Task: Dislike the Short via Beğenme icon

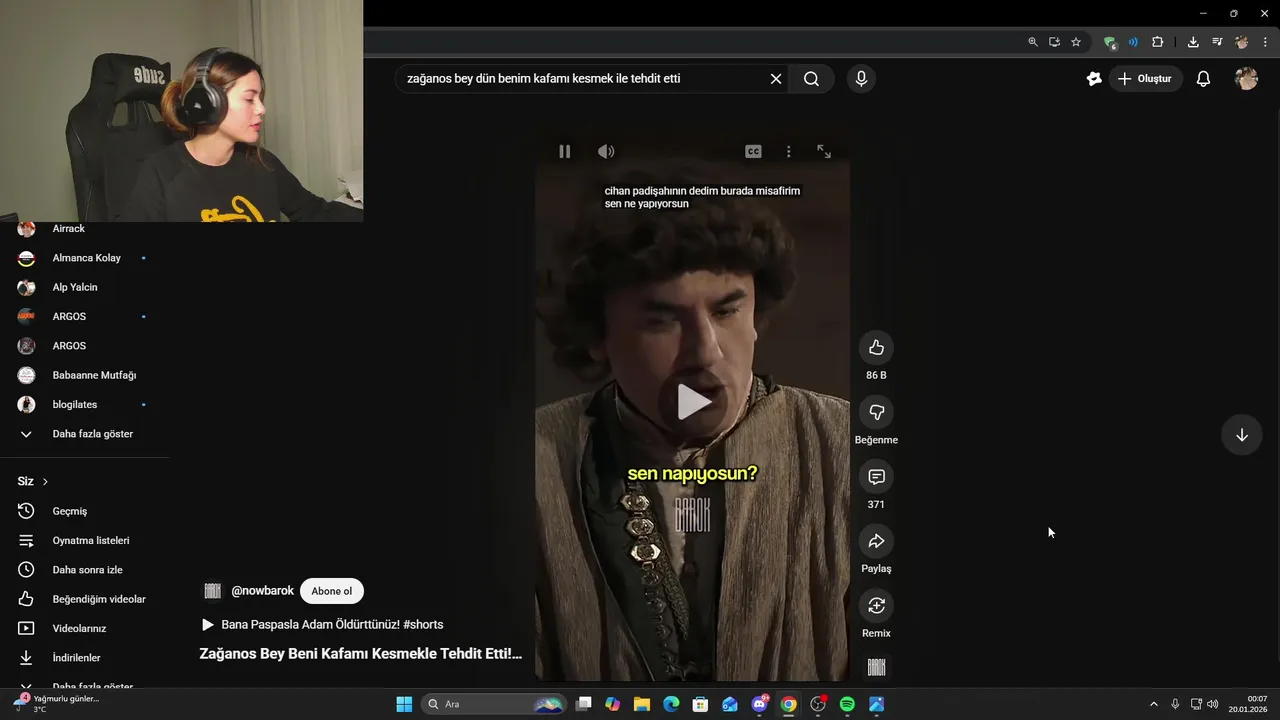Action: tap(876, 412)
